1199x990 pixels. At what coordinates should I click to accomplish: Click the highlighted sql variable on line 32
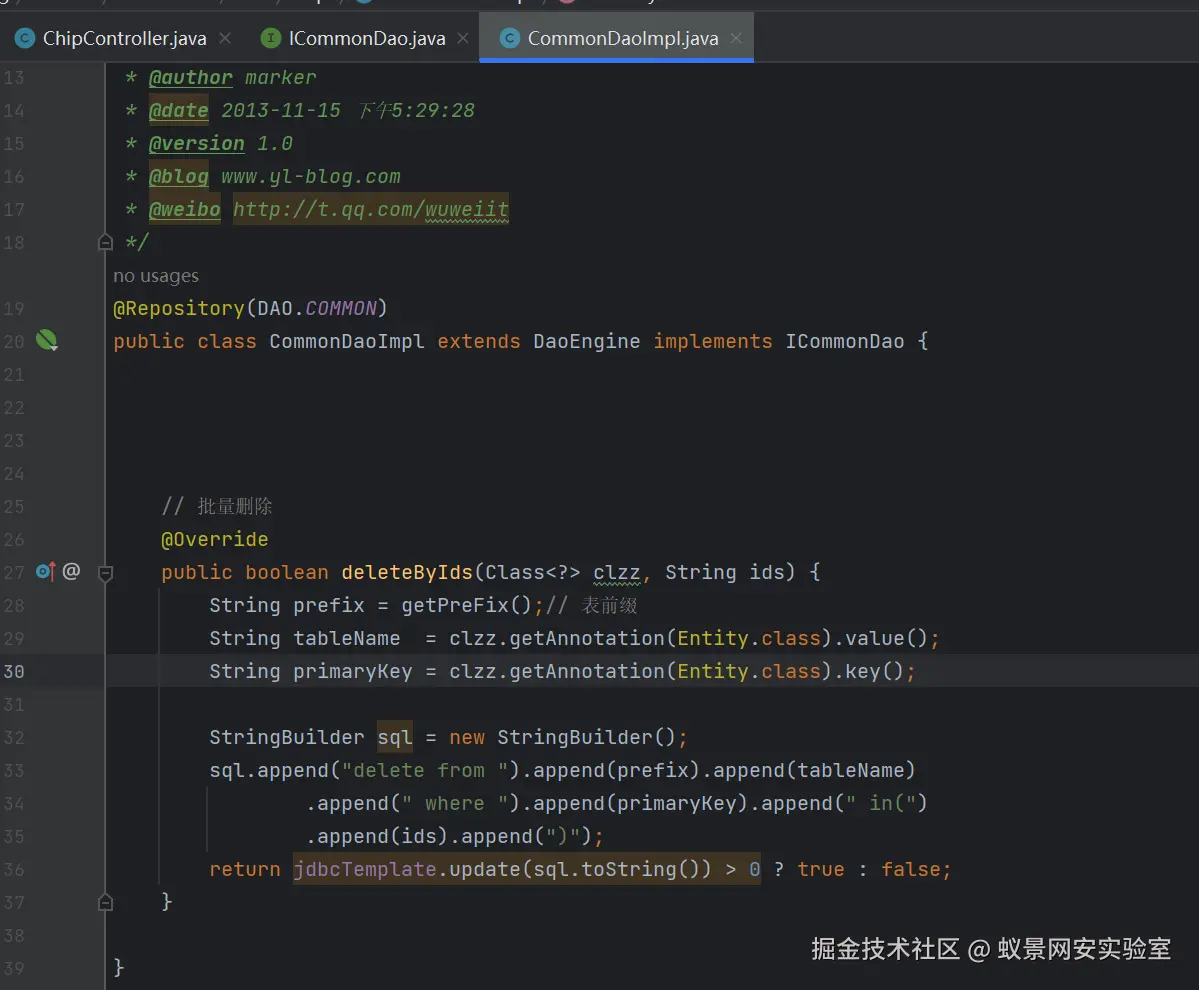coord(395,738)
